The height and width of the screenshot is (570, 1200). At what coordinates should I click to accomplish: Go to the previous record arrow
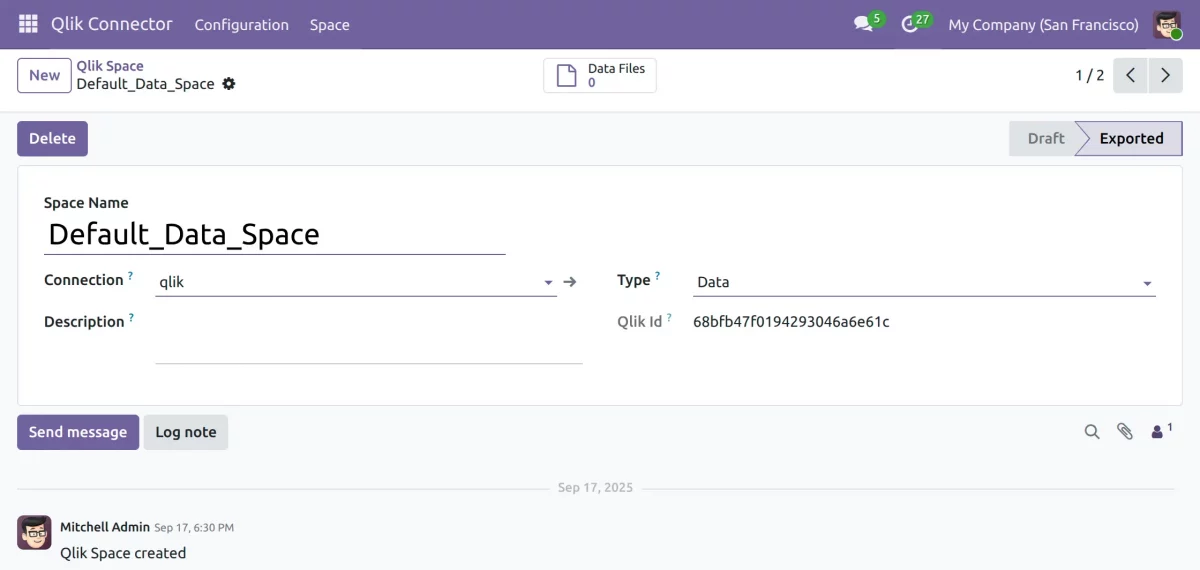[x=1130, y=75]
